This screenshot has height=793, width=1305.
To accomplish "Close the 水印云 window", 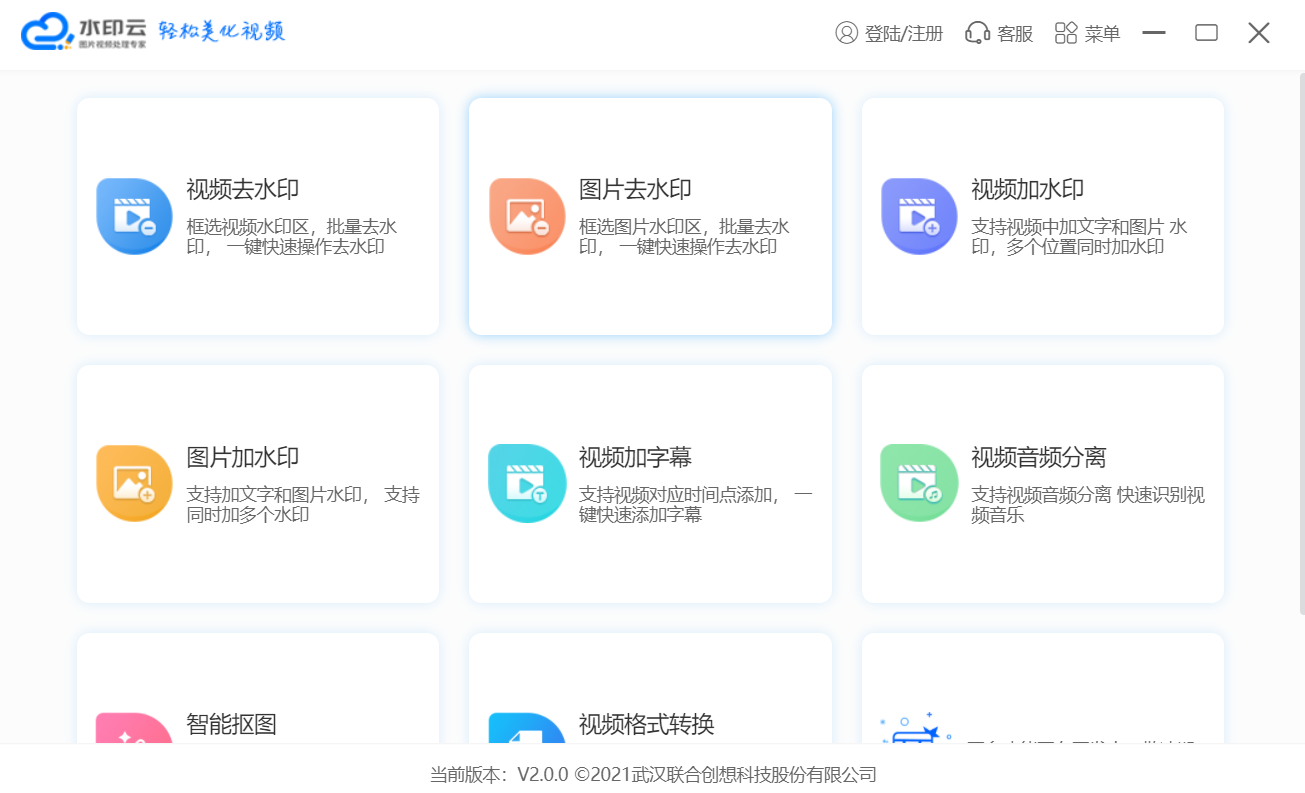I will click(1259, 33).
